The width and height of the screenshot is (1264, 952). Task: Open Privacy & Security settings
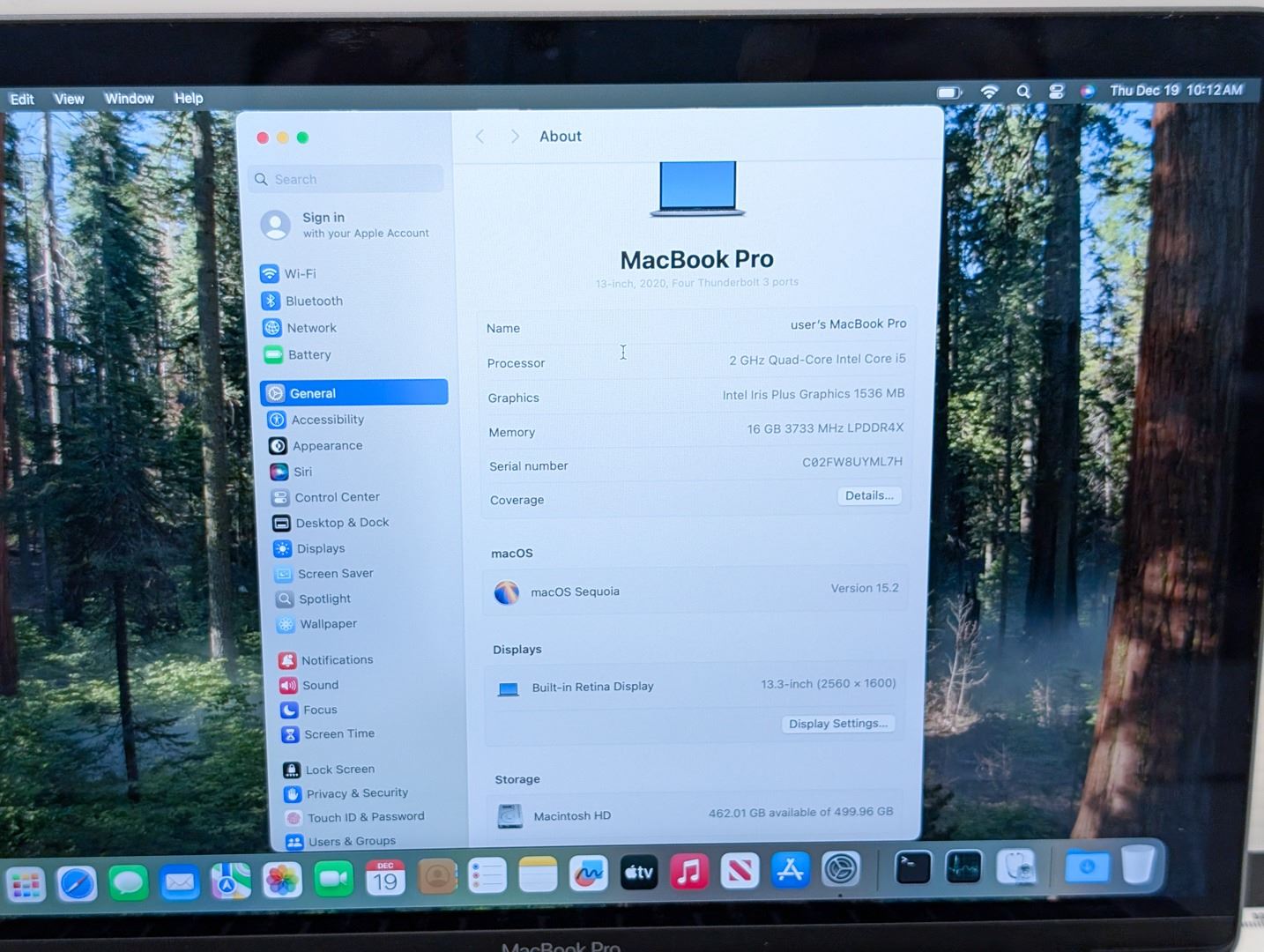[356, 793]
